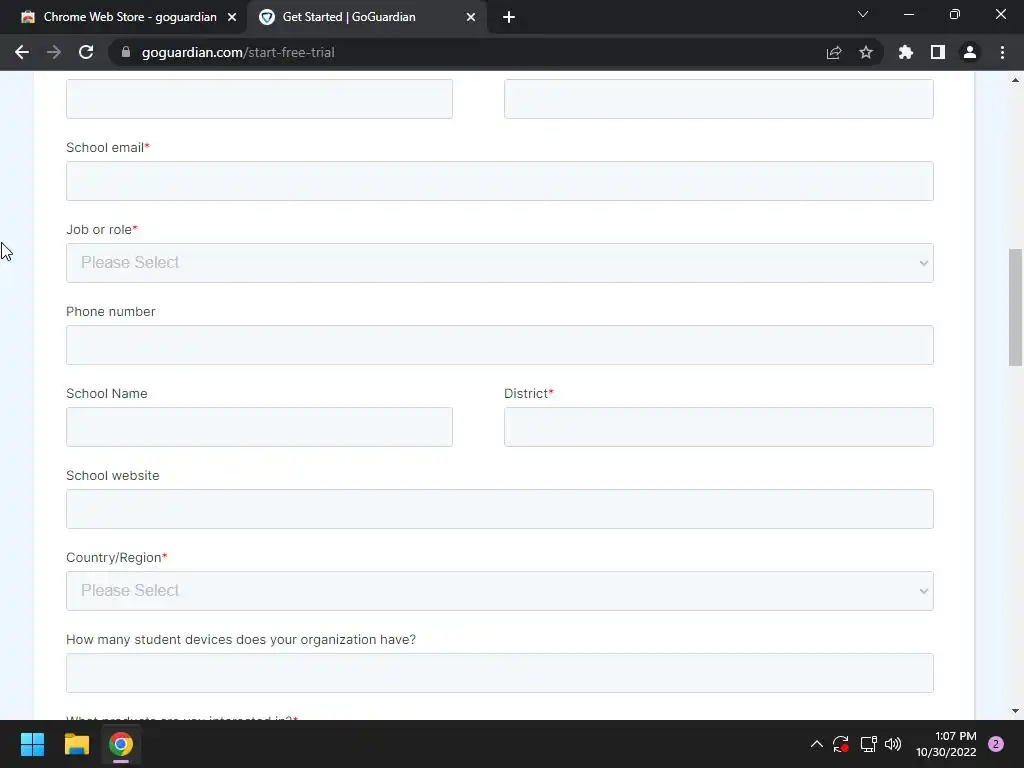Open the tab search chevron
Viewport: 1024px width, 768px height.
[863, 14]
